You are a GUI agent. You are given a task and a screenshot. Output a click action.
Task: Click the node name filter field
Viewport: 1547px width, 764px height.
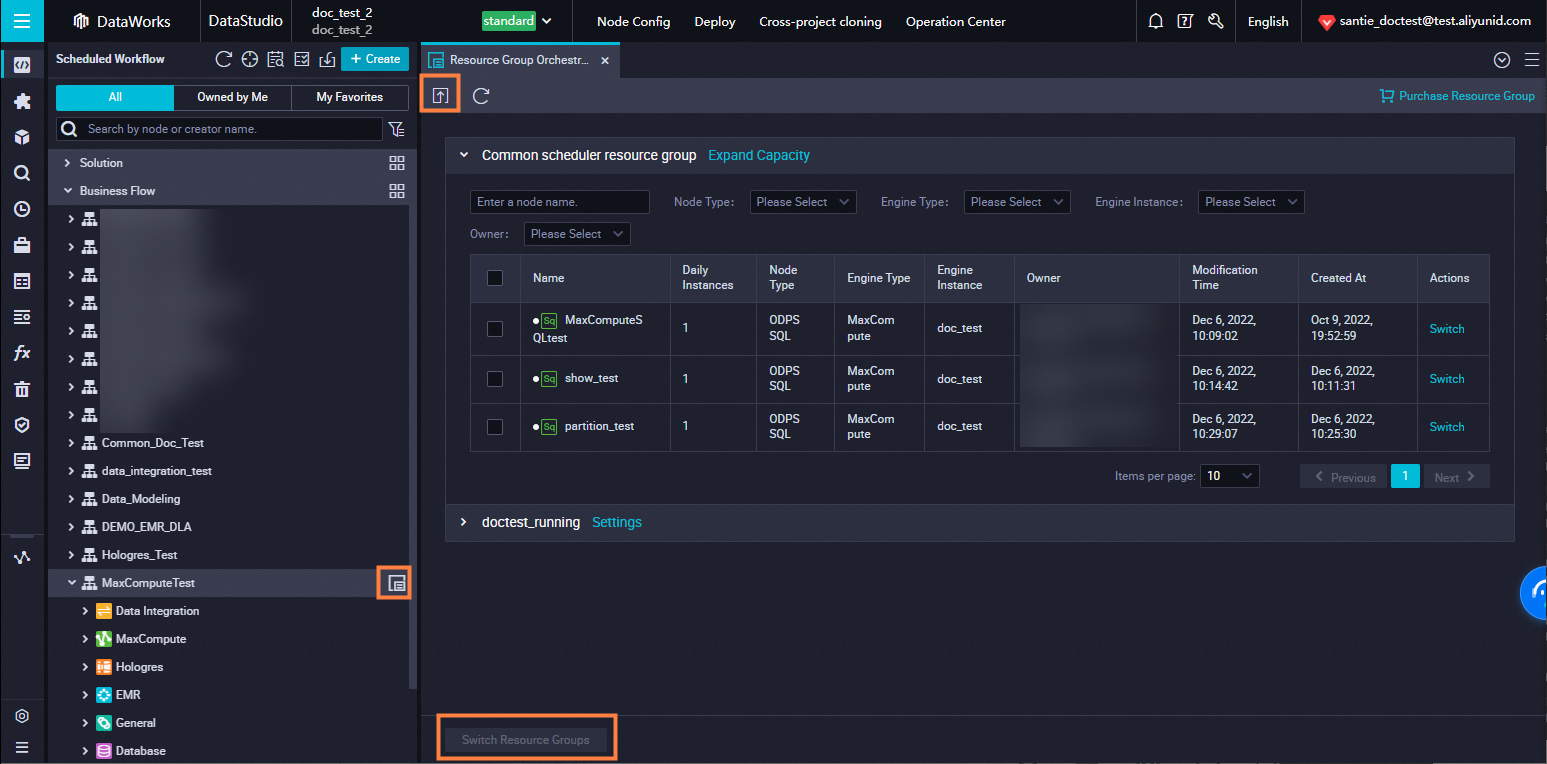click(560, 202)
